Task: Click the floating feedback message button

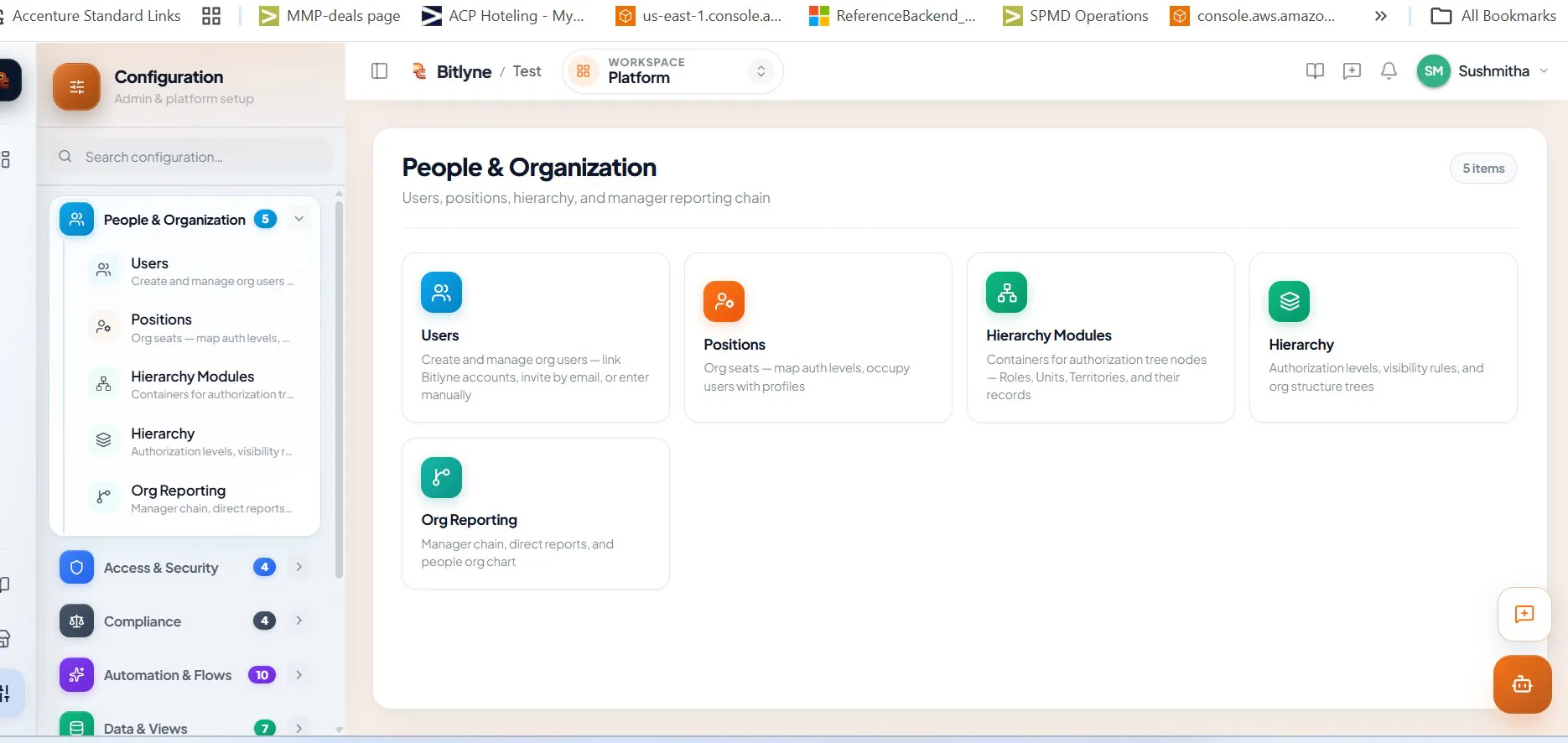Action: coord(1524,614)
